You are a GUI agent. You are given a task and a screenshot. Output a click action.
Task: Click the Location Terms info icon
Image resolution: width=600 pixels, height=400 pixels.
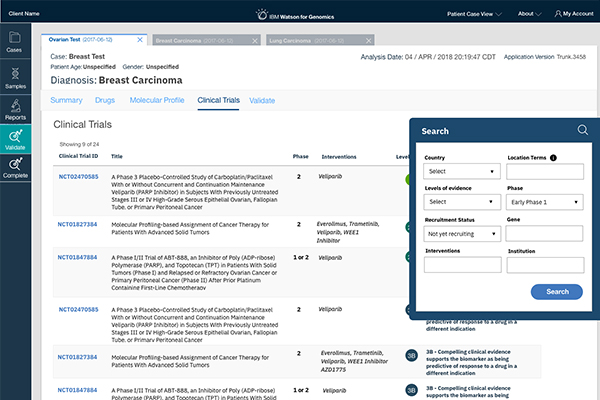(554, 158)
